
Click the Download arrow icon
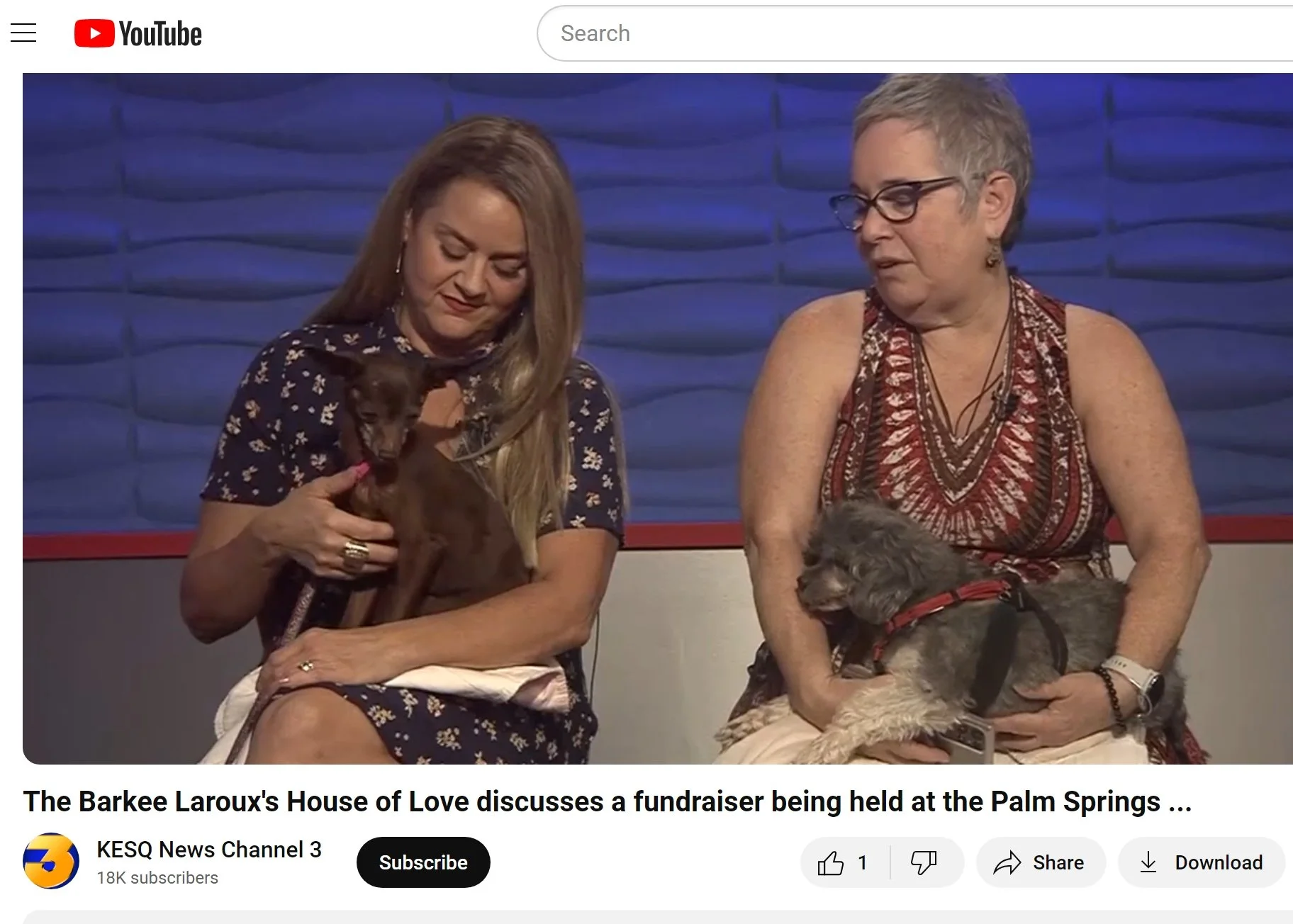tap(1148, 862)
